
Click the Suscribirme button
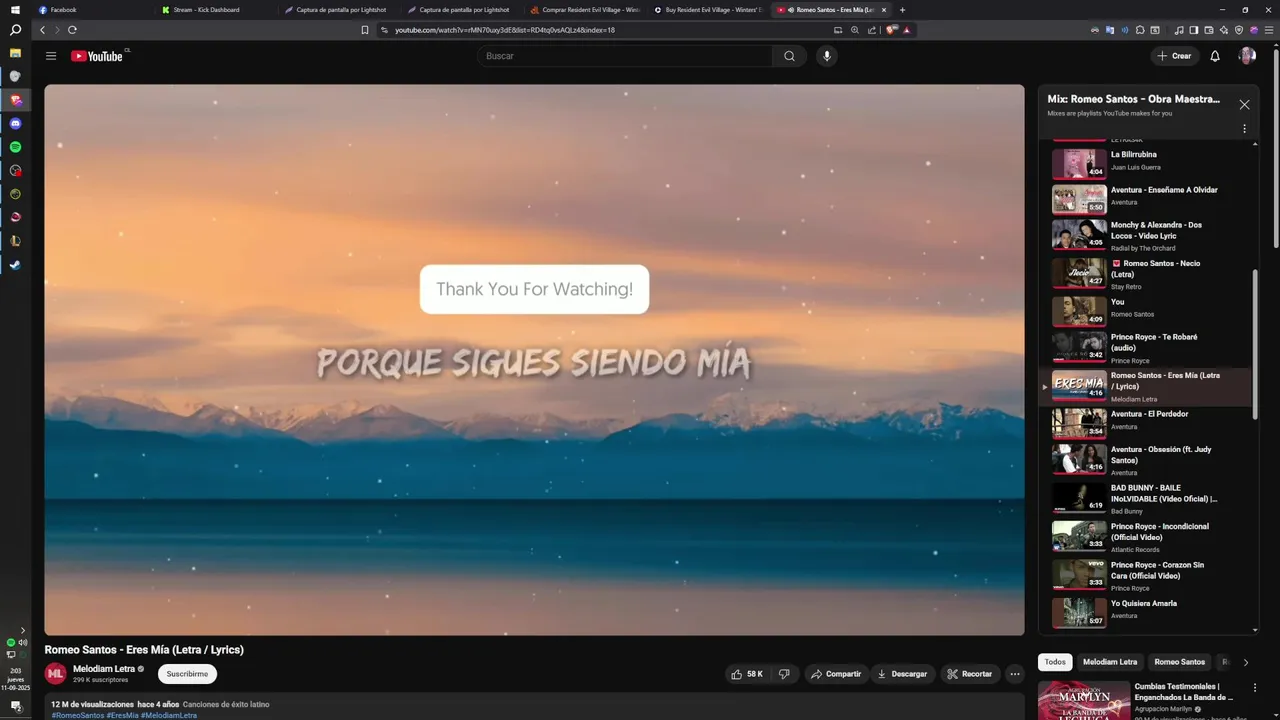(x=187, y=674)
